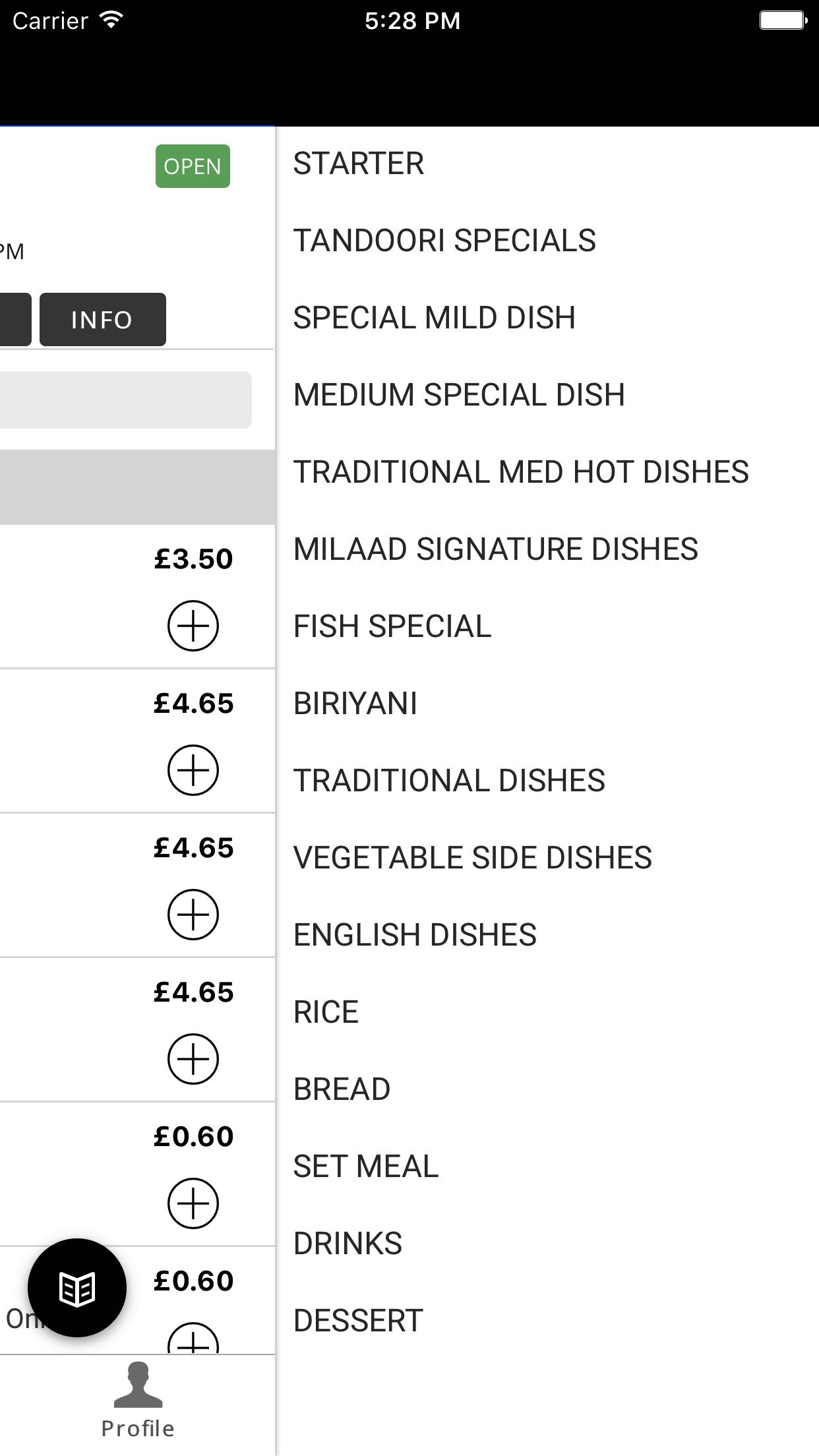Go to MILAAD SIGNATURE DISHES
This screenshot has width=819, height=1456.
[495, 549]
